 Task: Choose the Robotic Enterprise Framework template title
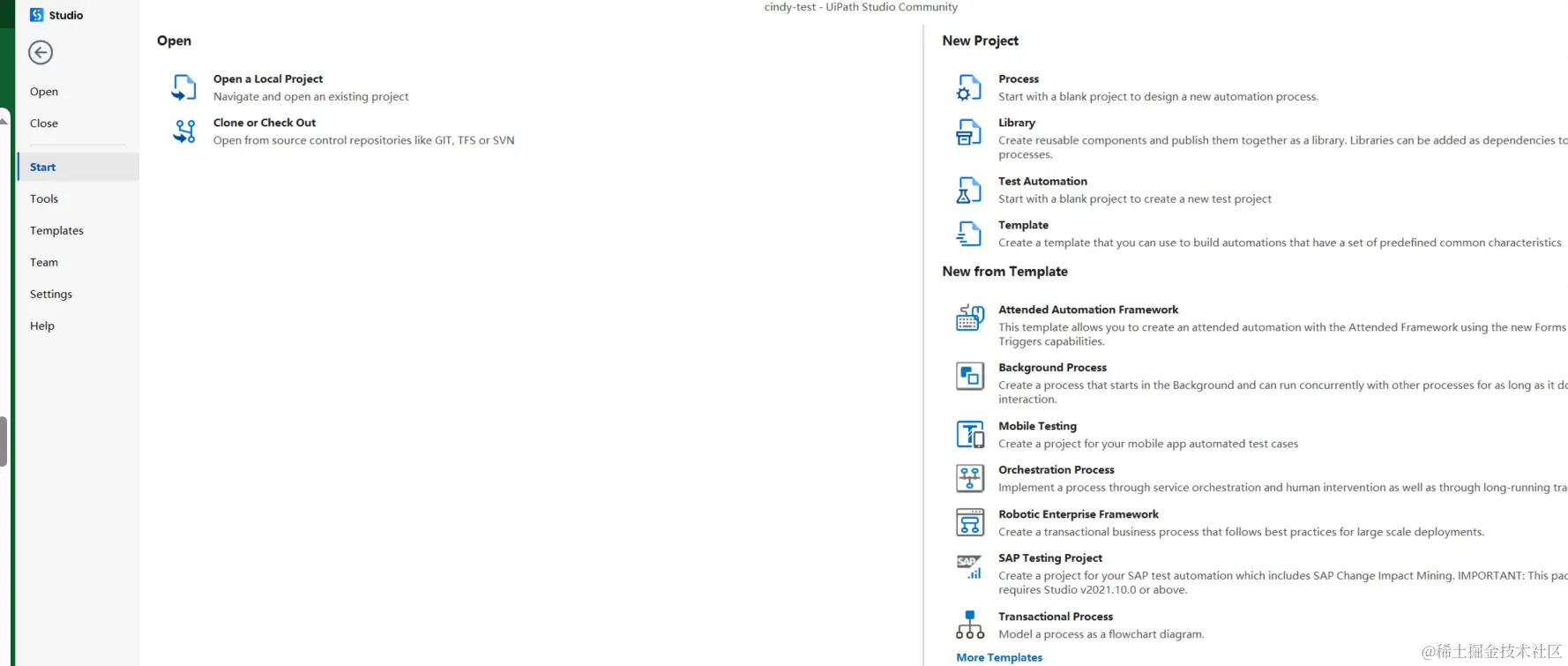coord(1079,514)
